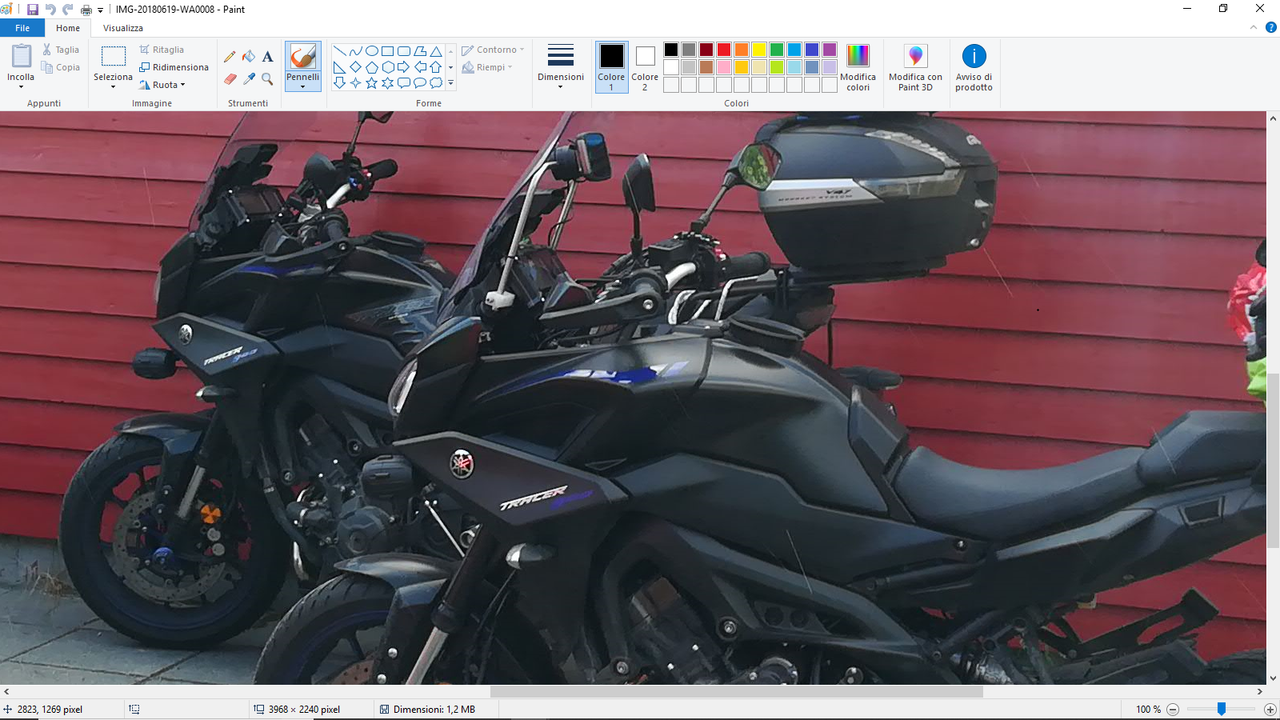The width and height of the screenshot is (1280, 720).
Task: Choose the Right arrow shape
Action: (403, 67)
